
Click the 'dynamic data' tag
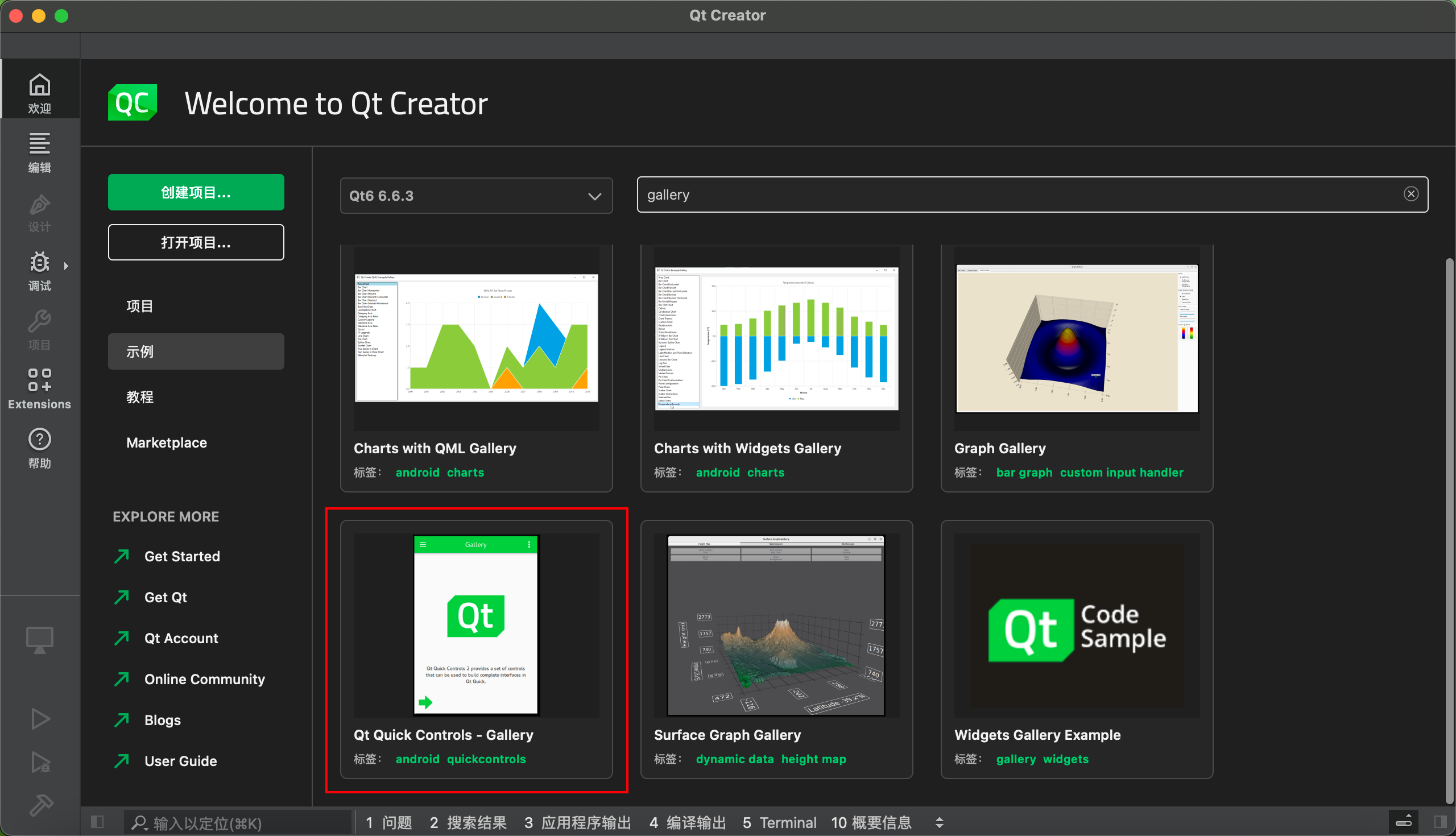coord(734,759)
